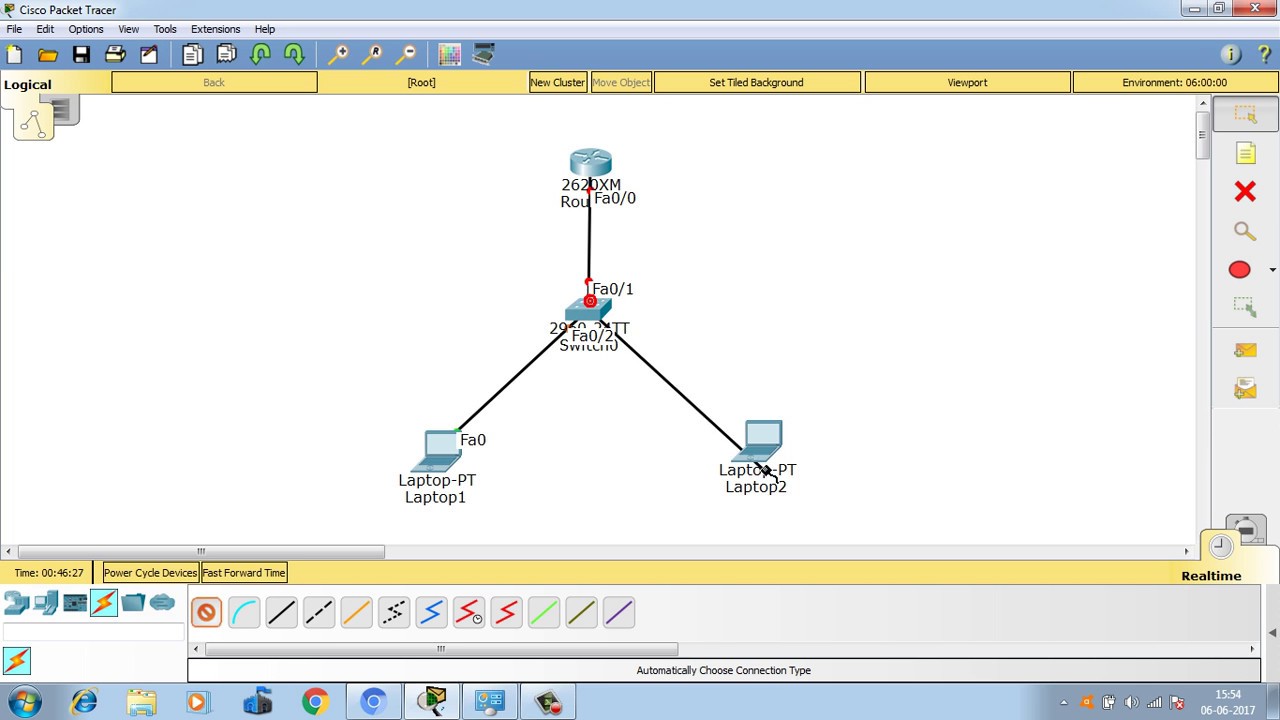Screen dimensions: 1280x720
Task: Click the Connections subcategory lightning icon
Action: coord(17,660)
